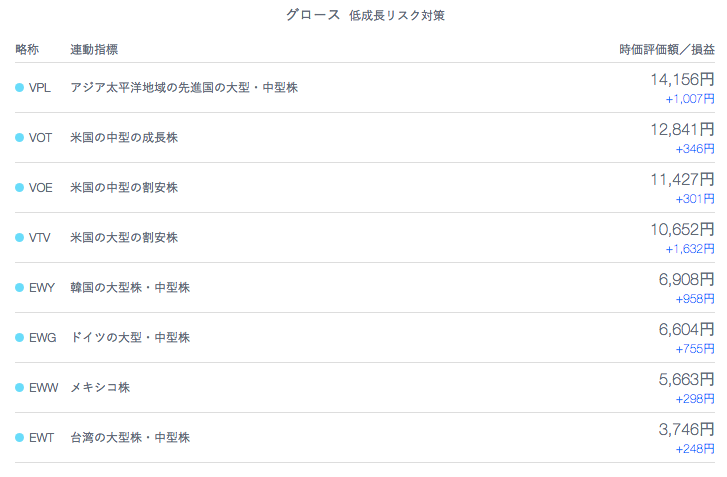Click the 略称 column header
Image resolution: width=727 pixels, height=477 pixels.
27,50
